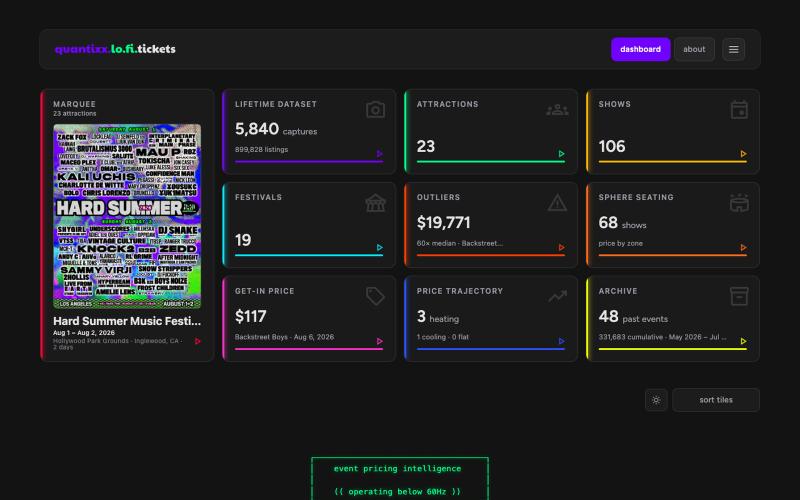Click the Outliers tile heading

click(438, 197)
